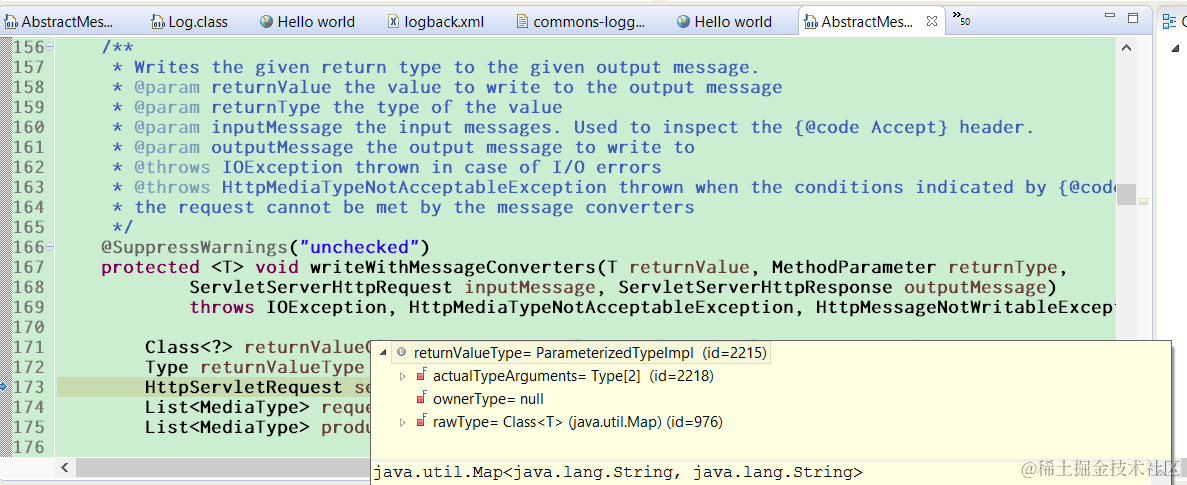The width and height of the screenshot is (1187, 485).
Task: Open the Hello world tab after commons-logg...
Action: pos(724,22)
